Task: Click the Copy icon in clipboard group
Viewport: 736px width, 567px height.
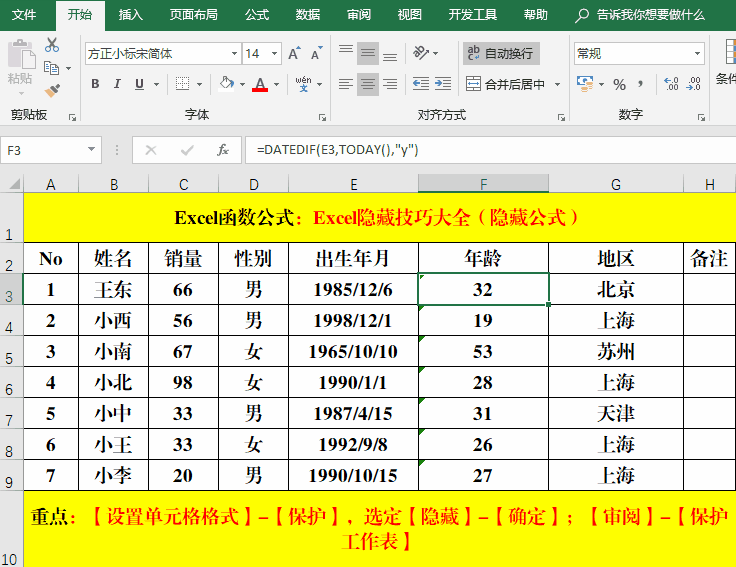Action: pos(51,69)
